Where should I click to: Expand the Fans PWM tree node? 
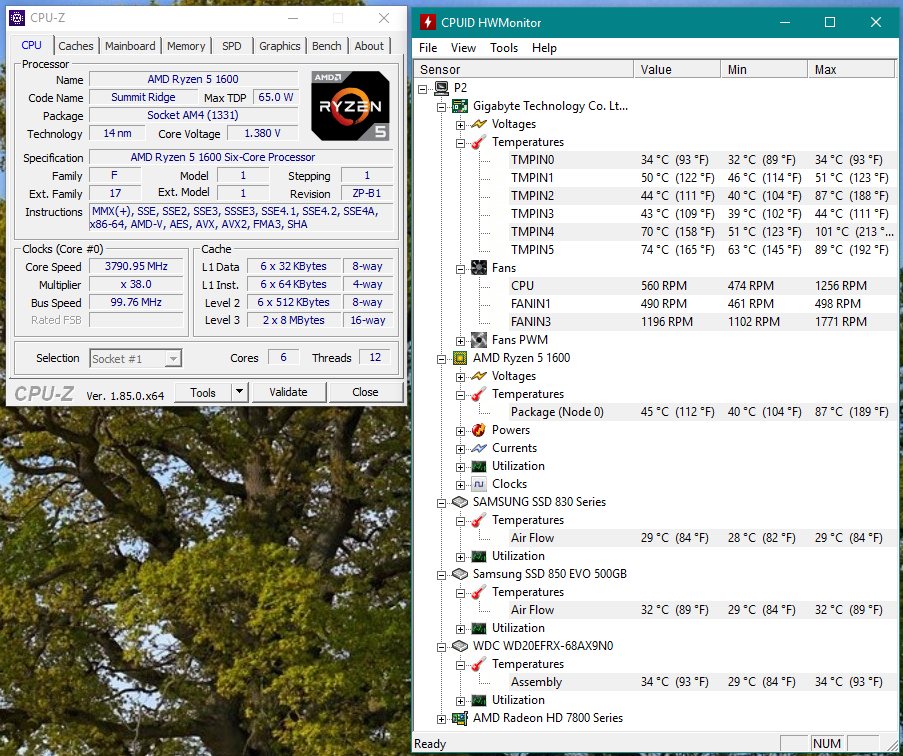(462, 339)
